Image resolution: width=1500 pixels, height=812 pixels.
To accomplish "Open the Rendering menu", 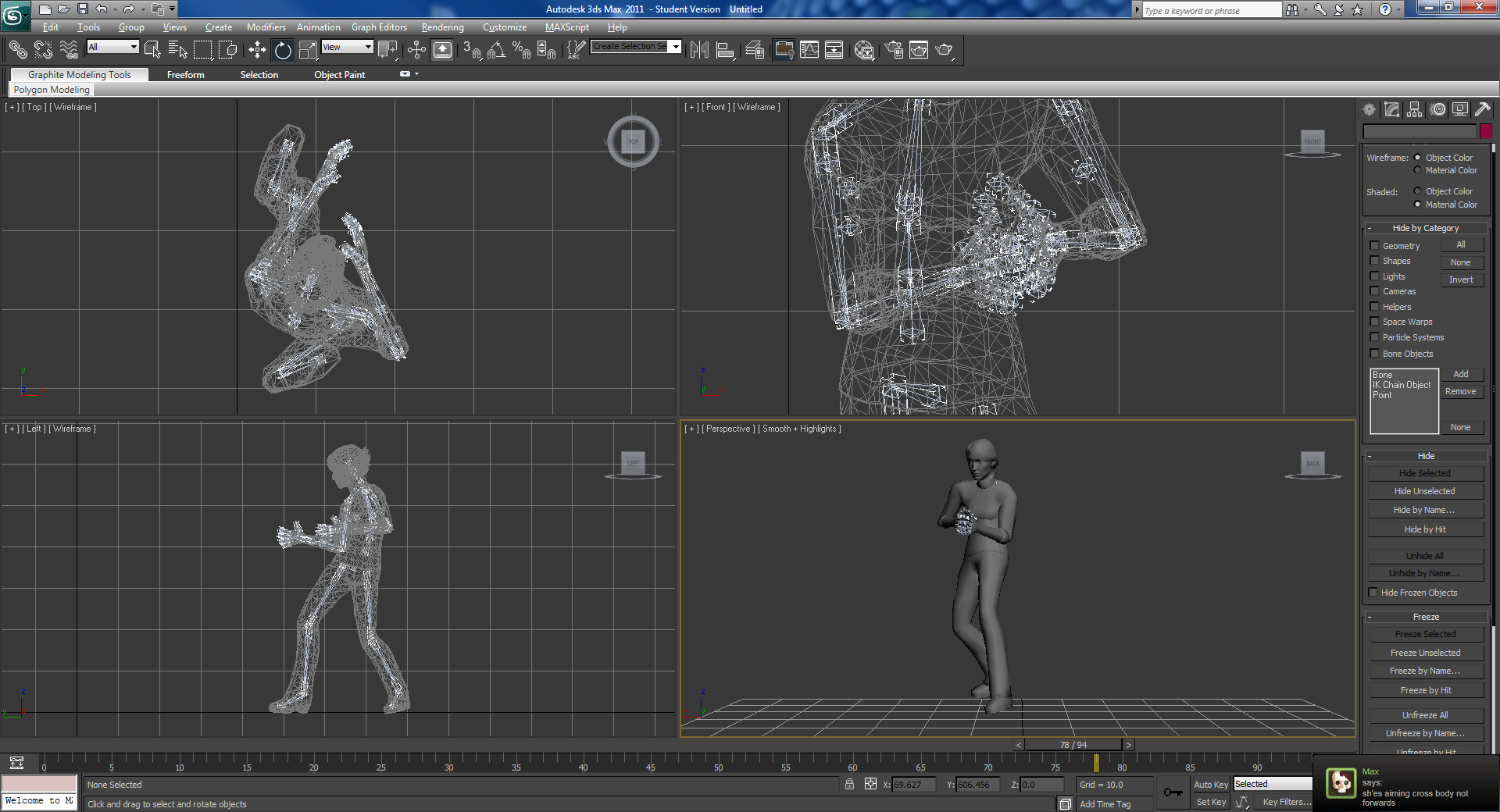I will tap(442, 27).
